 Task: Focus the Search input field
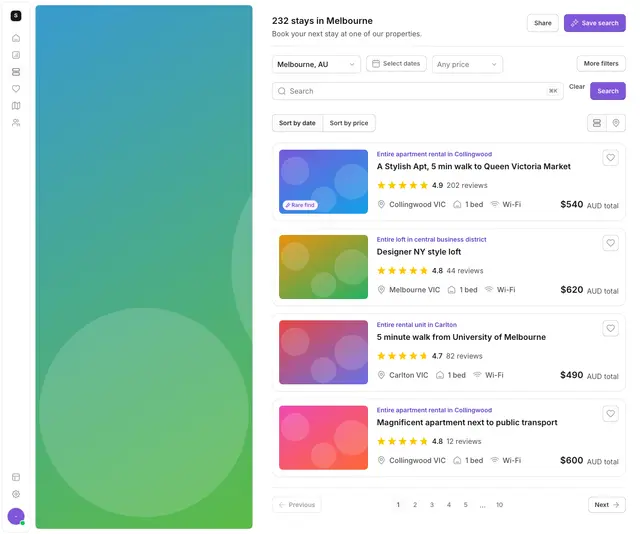(x=418, y=91)
